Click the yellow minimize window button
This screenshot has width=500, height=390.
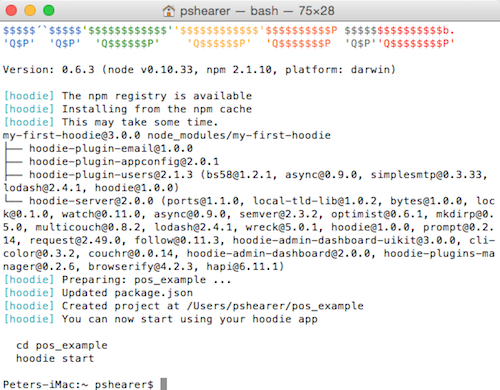point(30,11)
